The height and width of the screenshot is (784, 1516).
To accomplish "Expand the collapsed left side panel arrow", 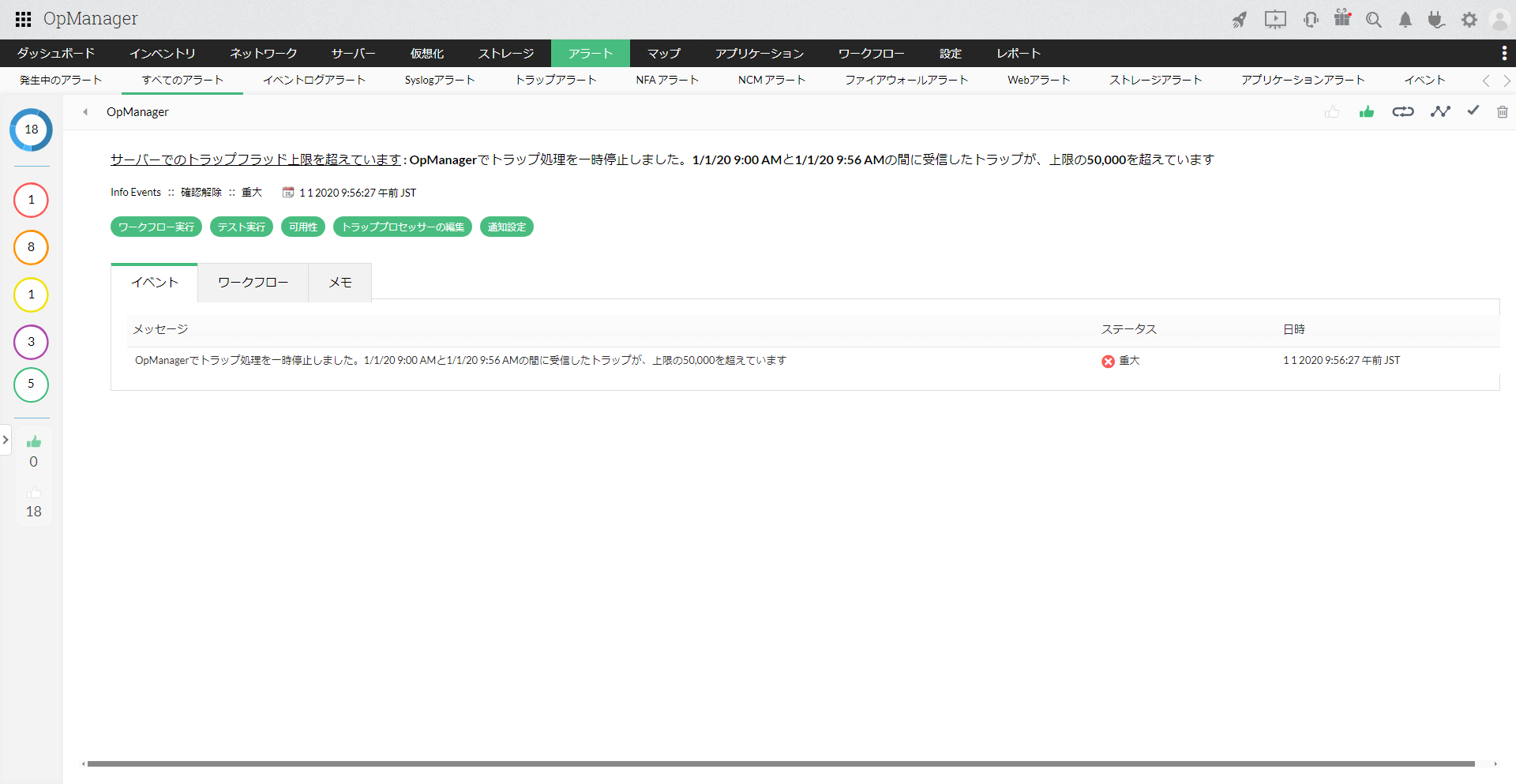I will pyautogui.click(x=6, y=440).
